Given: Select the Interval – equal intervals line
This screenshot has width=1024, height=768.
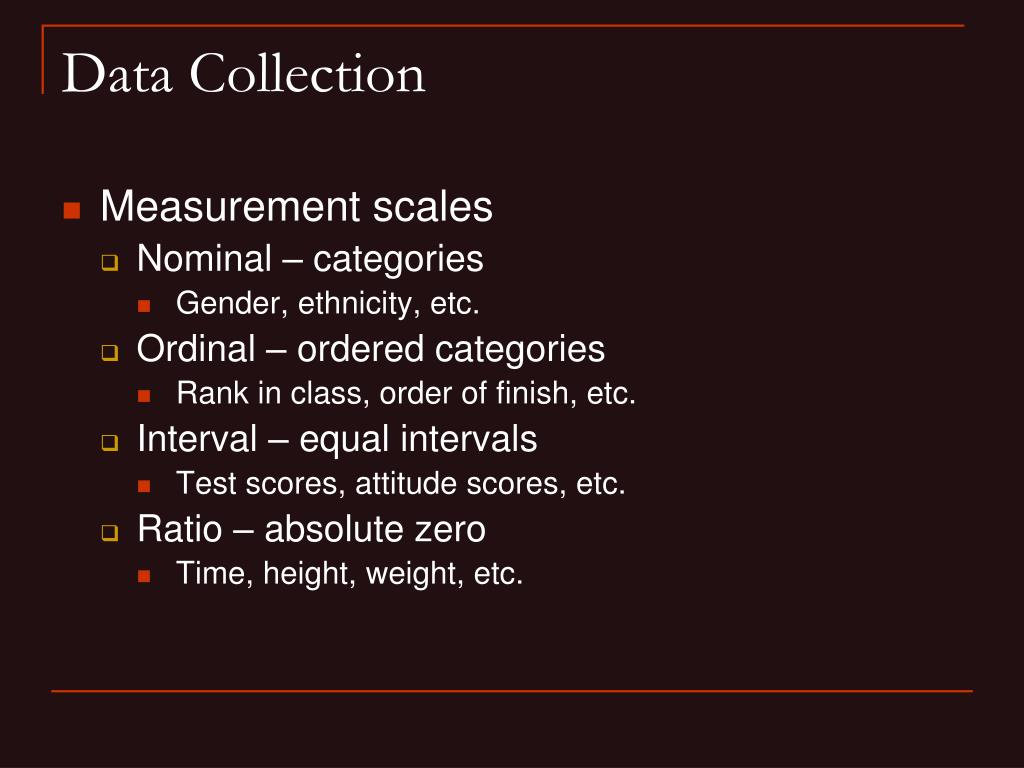Looking at the screenshot, I should coord(337,440).
